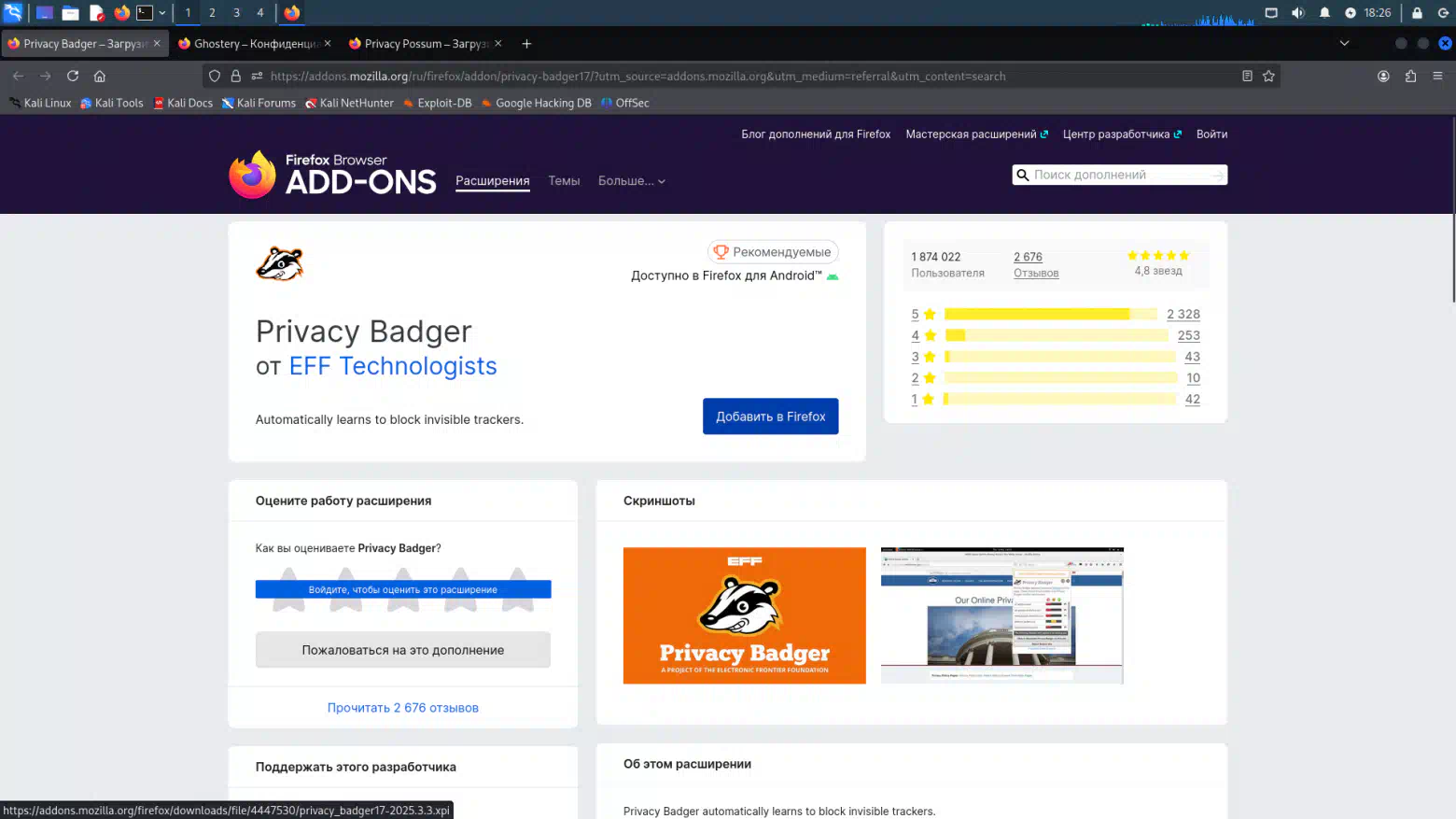Select the Privacy Badger browser tab
Screen dimensions: 1456x819
[84, 44]
